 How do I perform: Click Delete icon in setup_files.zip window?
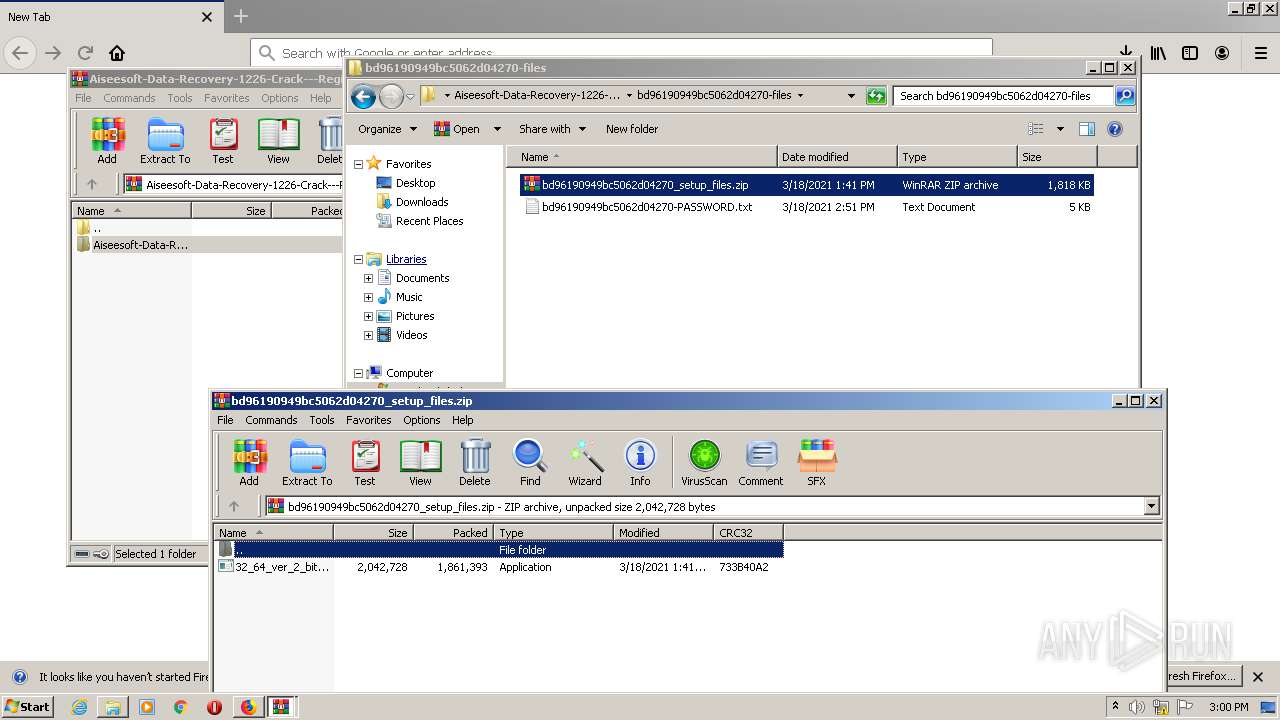(475, 463)
